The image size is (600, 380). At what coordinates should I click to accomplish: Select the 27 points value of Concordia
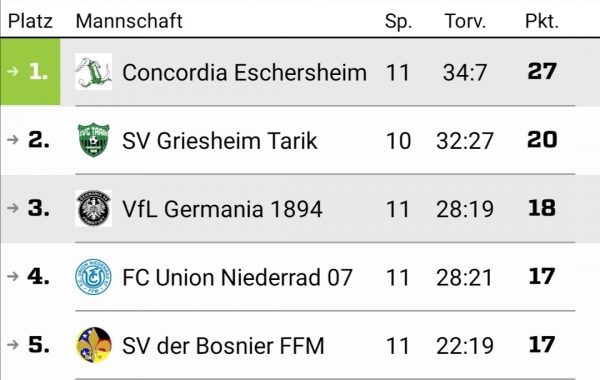pos(542,71)
